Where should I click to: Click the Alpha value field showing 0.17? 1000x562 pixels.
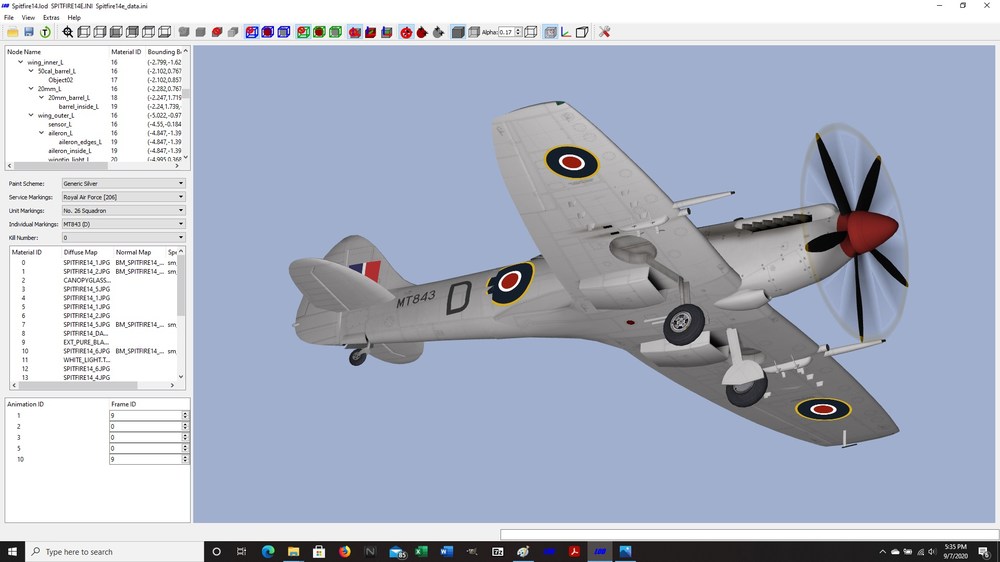pos(506,32)
